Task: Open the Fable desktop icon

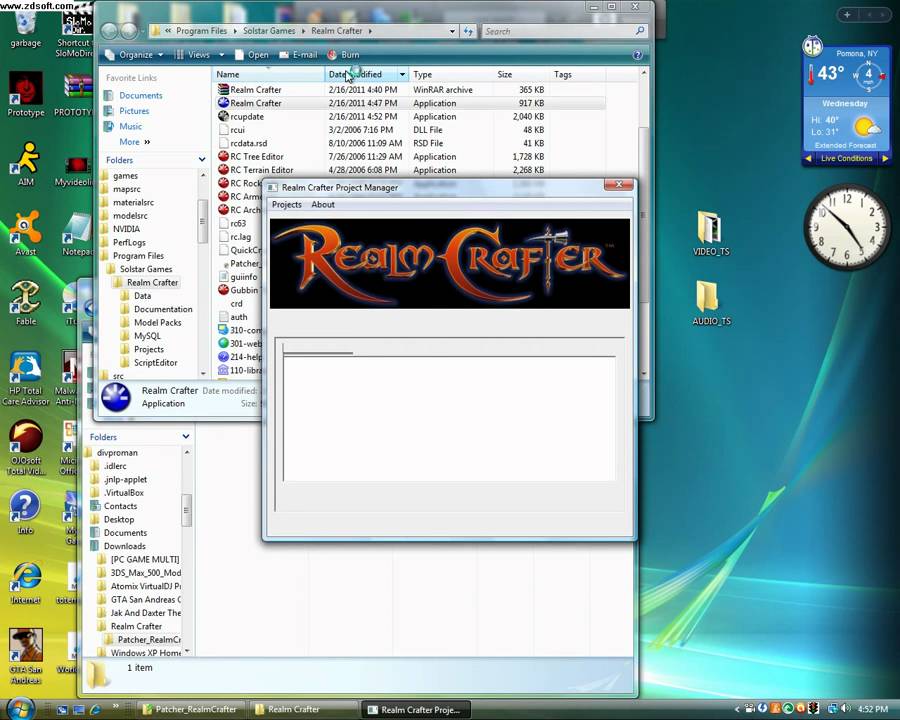Action: coord(25,303)
